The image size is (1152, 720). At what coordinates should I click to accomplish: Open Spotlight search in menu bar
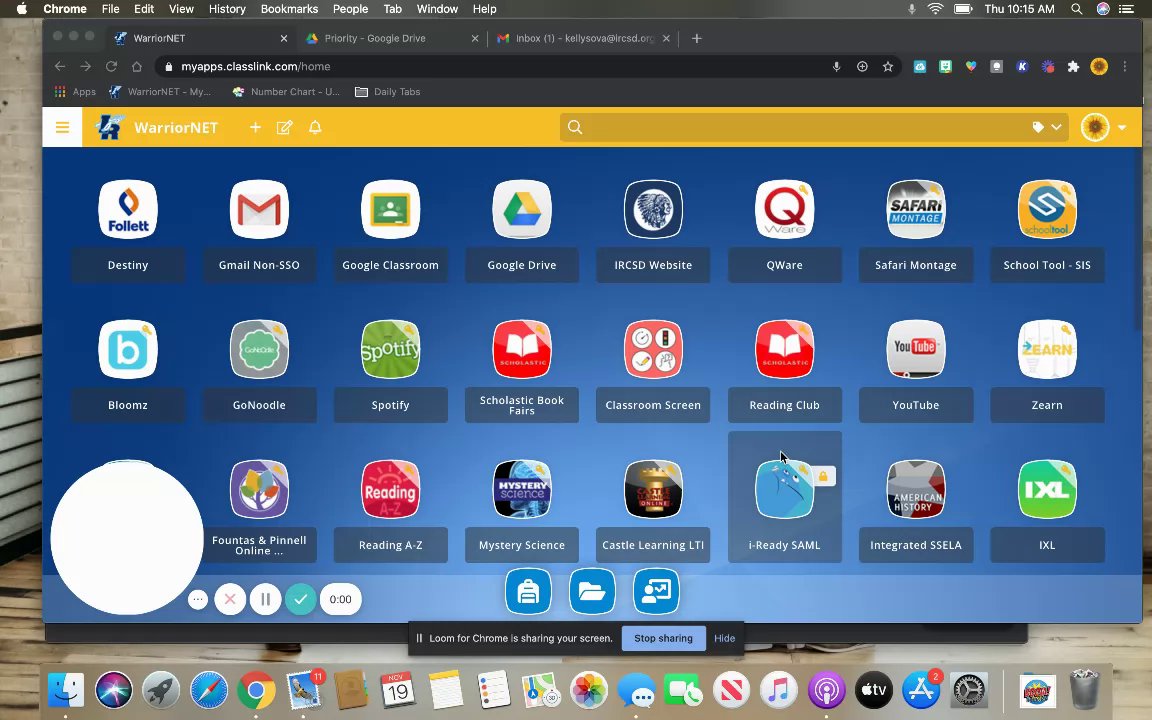(1076, 9)
